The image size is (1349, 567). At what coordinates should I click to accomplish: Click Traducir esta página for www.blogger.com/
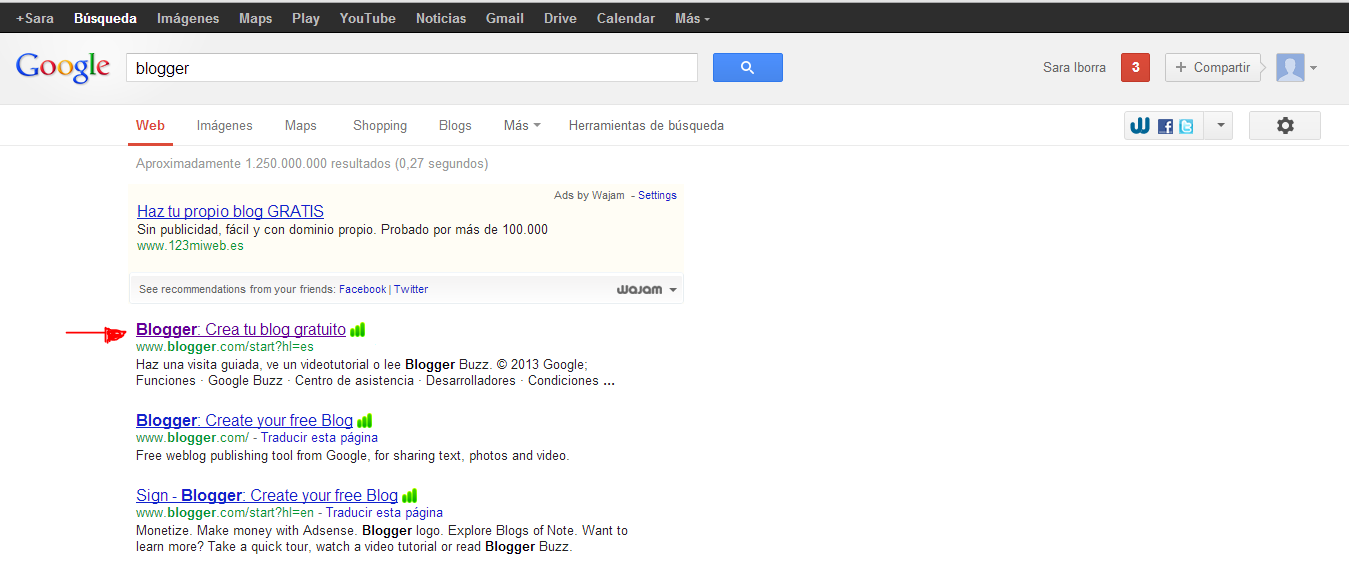pos(319,438)
